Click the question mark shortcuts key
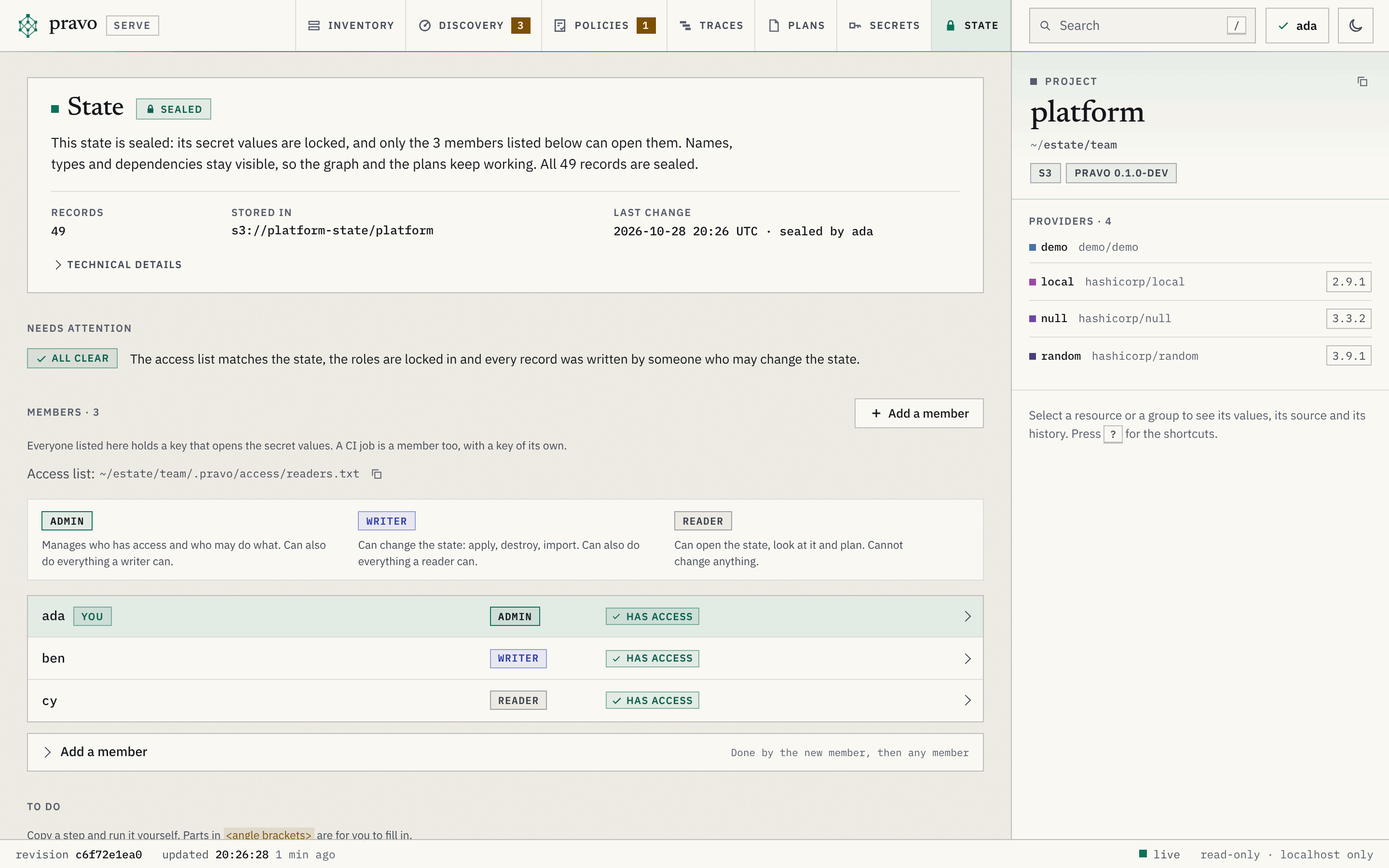The height and width of the screenshot is (868, 1389). 1112,434
